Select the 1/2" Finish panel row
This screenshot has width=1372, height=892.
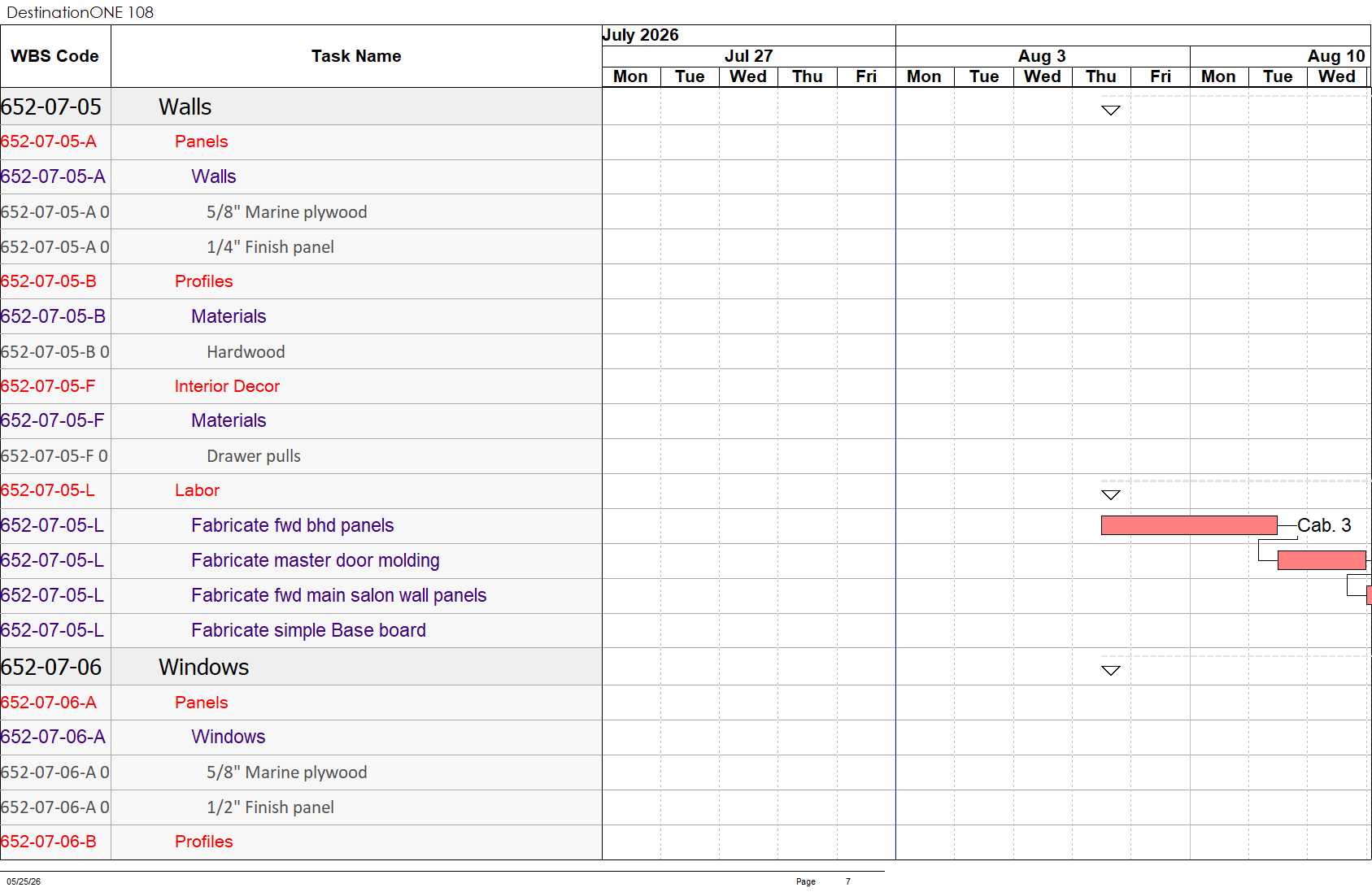tap(301, 807)
